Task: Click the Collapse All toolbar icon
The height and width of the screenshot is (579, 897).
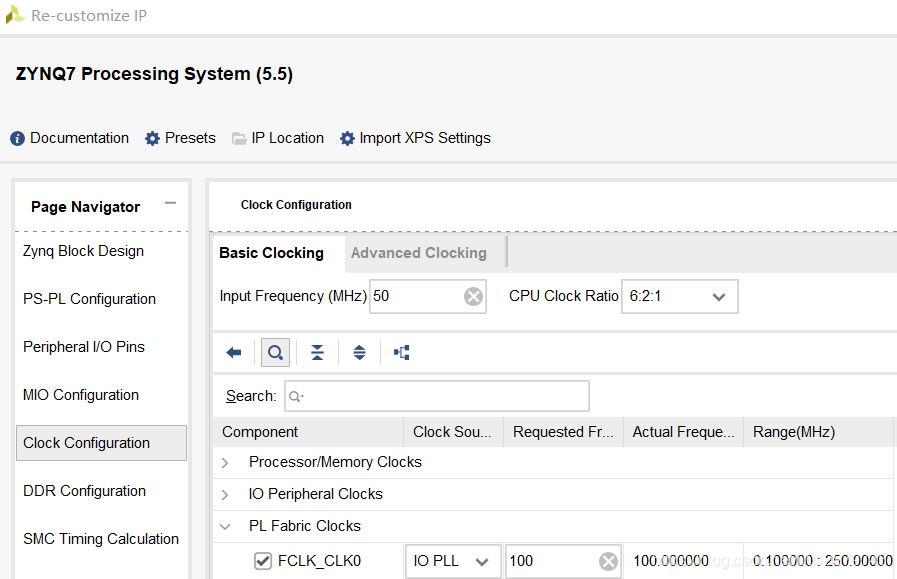Action: pos(317,352)
